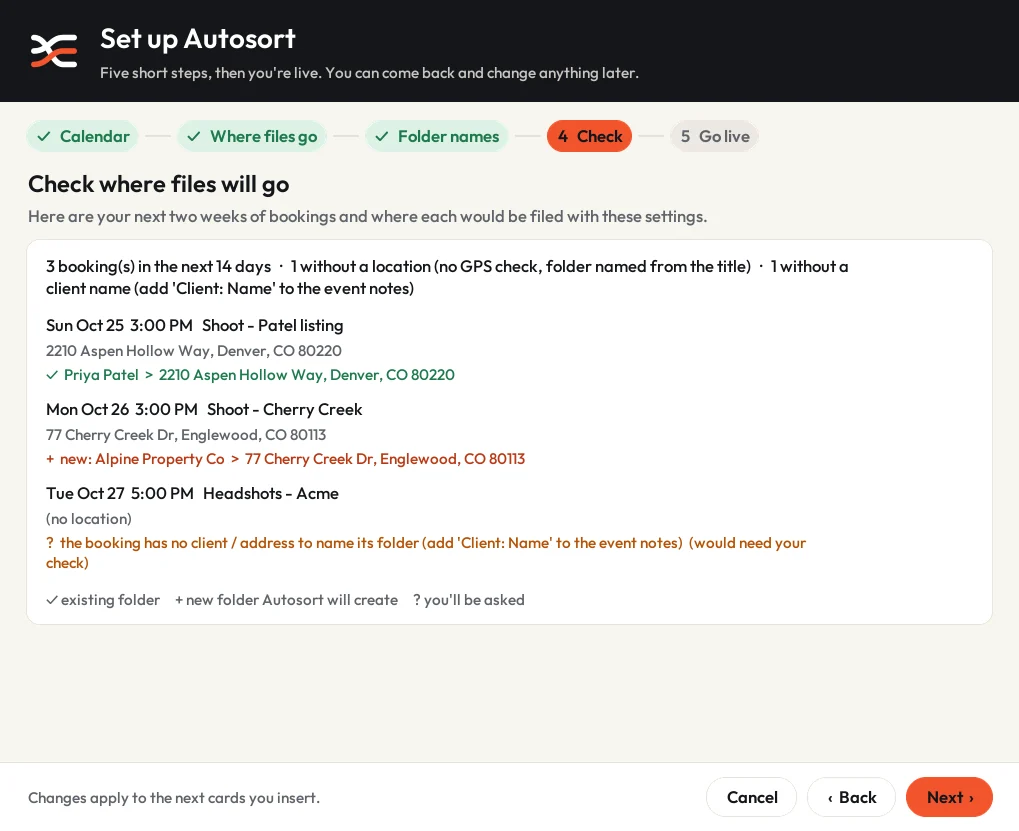This screenshot has height=831, width=1019.
Task: Click the Cancel button
Action: (x=752, y=797)
